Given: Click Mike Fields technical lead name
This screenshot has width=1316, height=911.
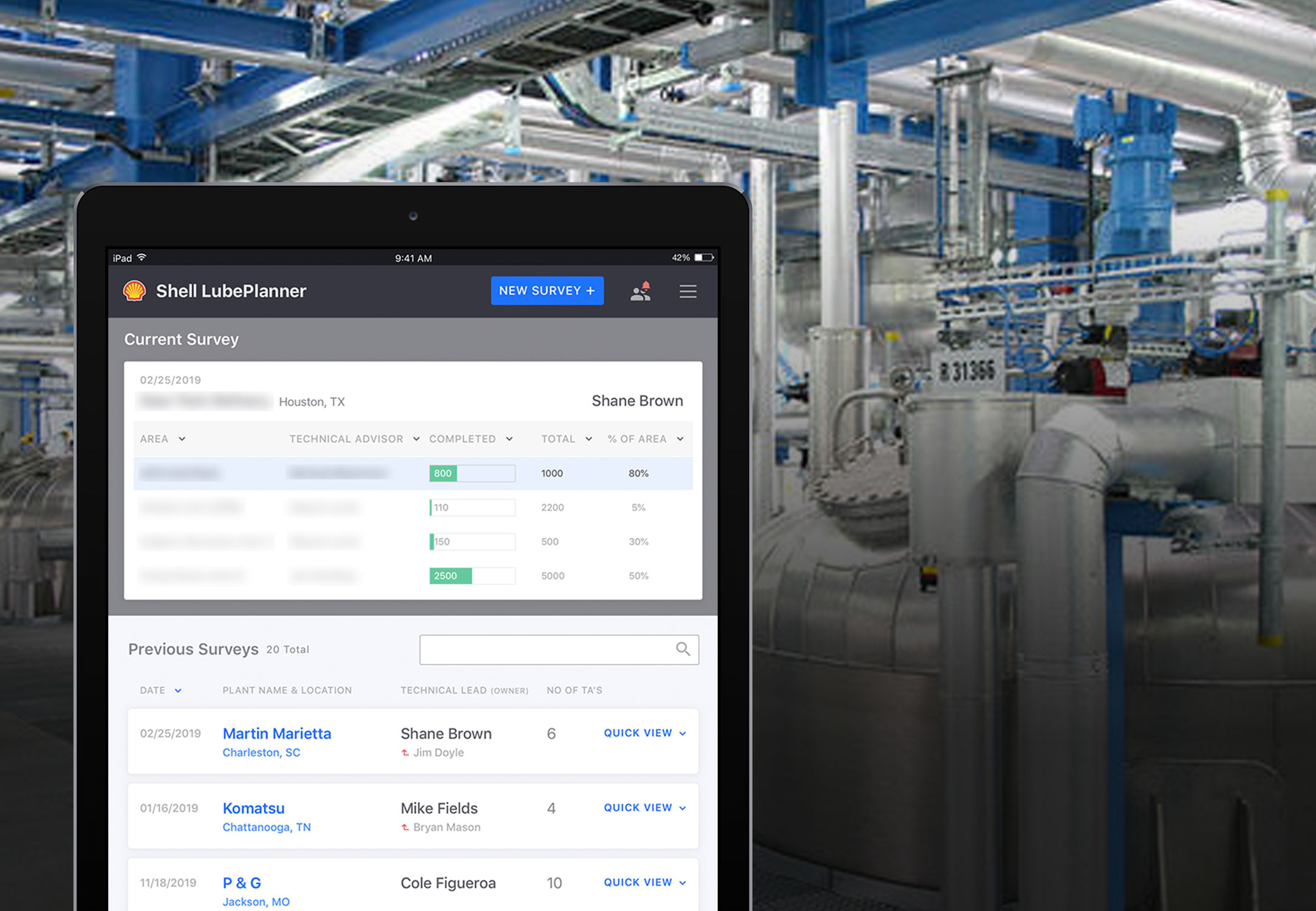Looking at the screenshot, I should pyautogui.click(x=439, y=808).
